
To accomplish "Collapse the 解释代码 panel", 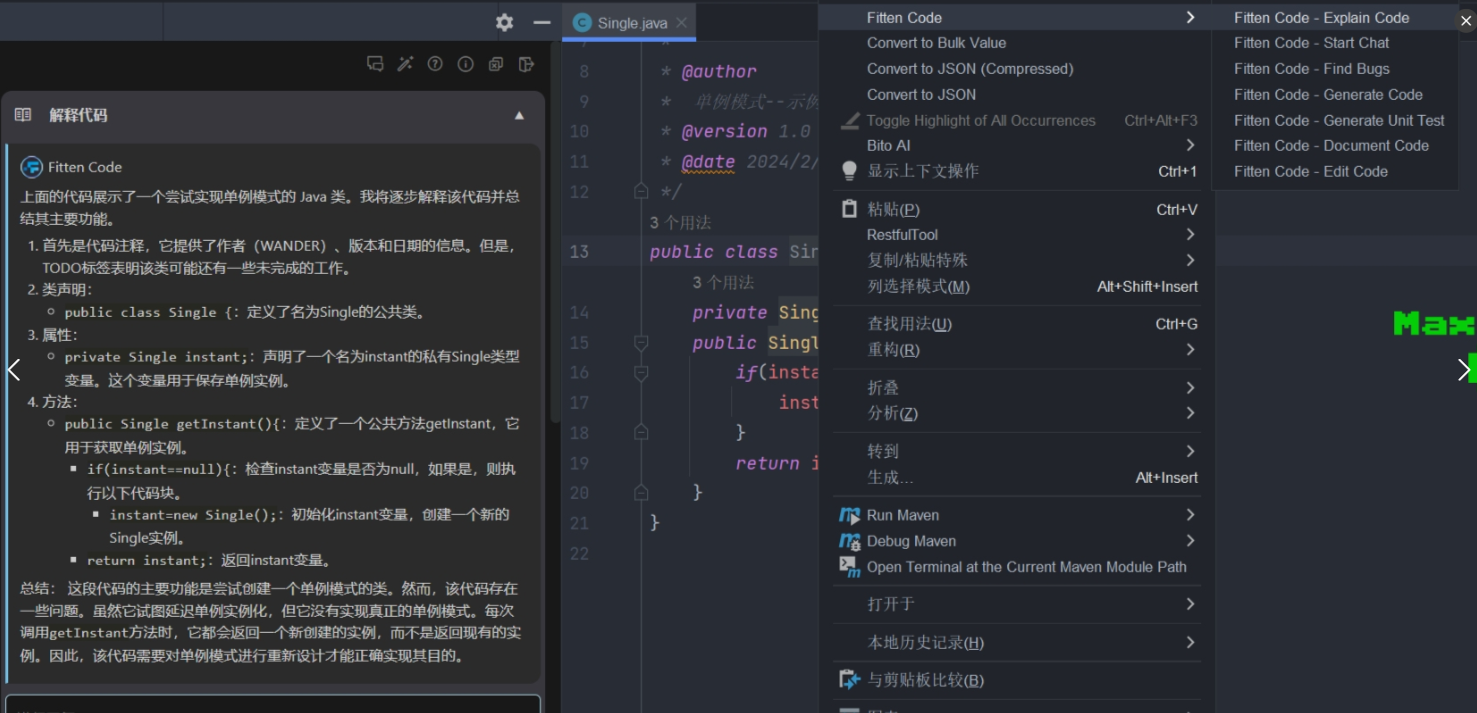I will coord(519,114).
